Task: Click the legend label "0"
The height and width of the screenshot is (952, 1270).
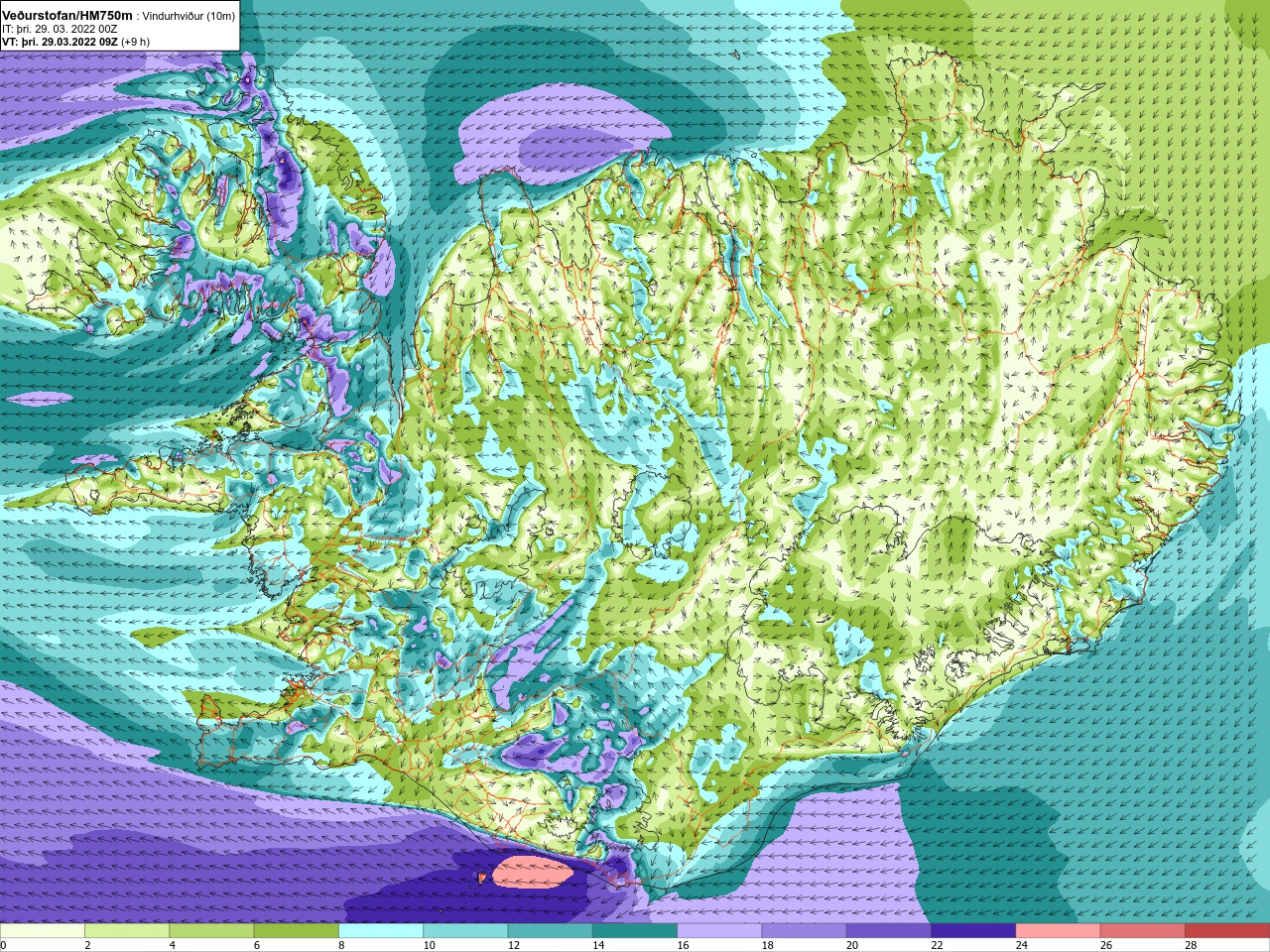Action: tap(4, 945)
